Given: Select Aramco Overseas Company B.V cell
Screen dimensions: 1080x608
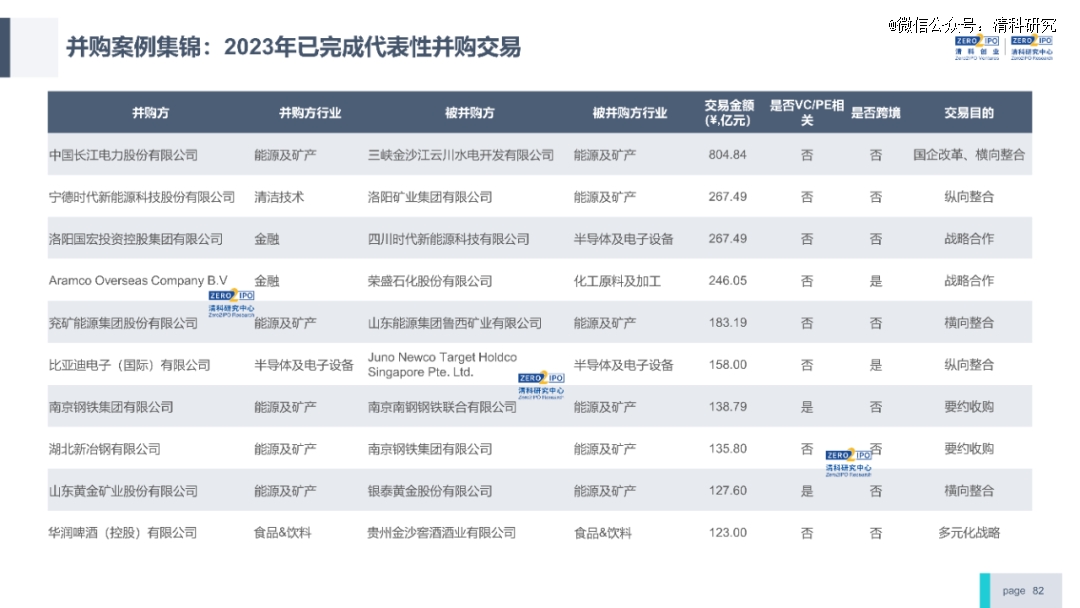Looking at the screenshot, I should pos(138,280).
